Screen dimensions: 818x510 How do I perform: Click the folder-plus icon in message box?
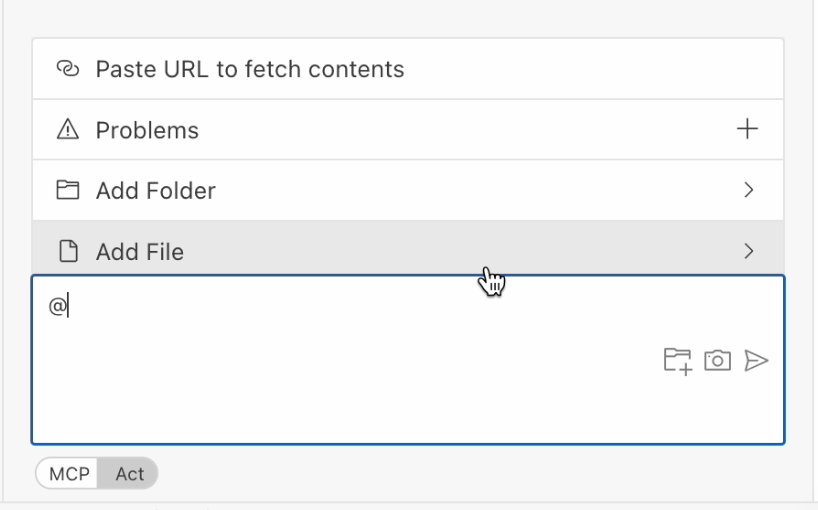pos(677,361)
